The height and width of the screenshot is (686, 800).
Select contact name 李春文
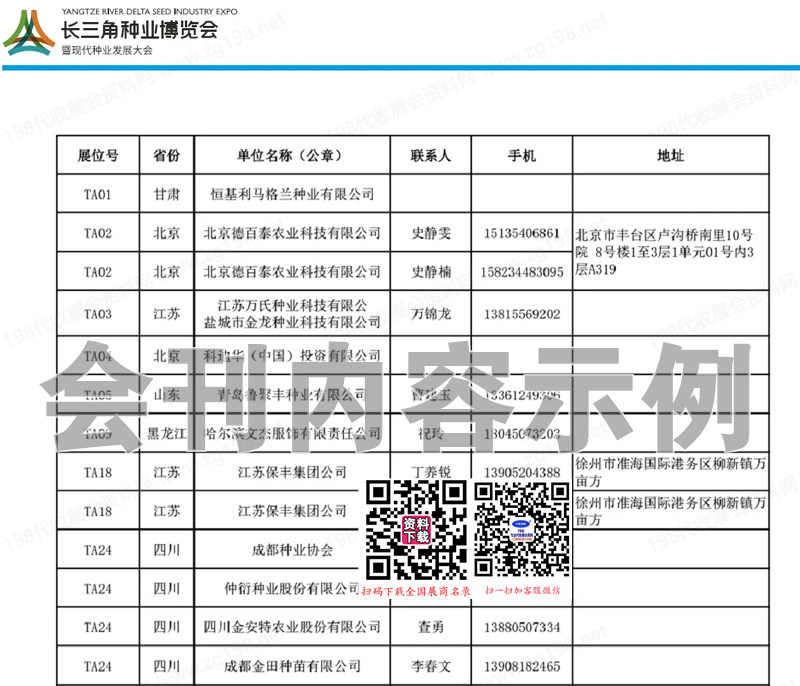click(x=431, y=666)
